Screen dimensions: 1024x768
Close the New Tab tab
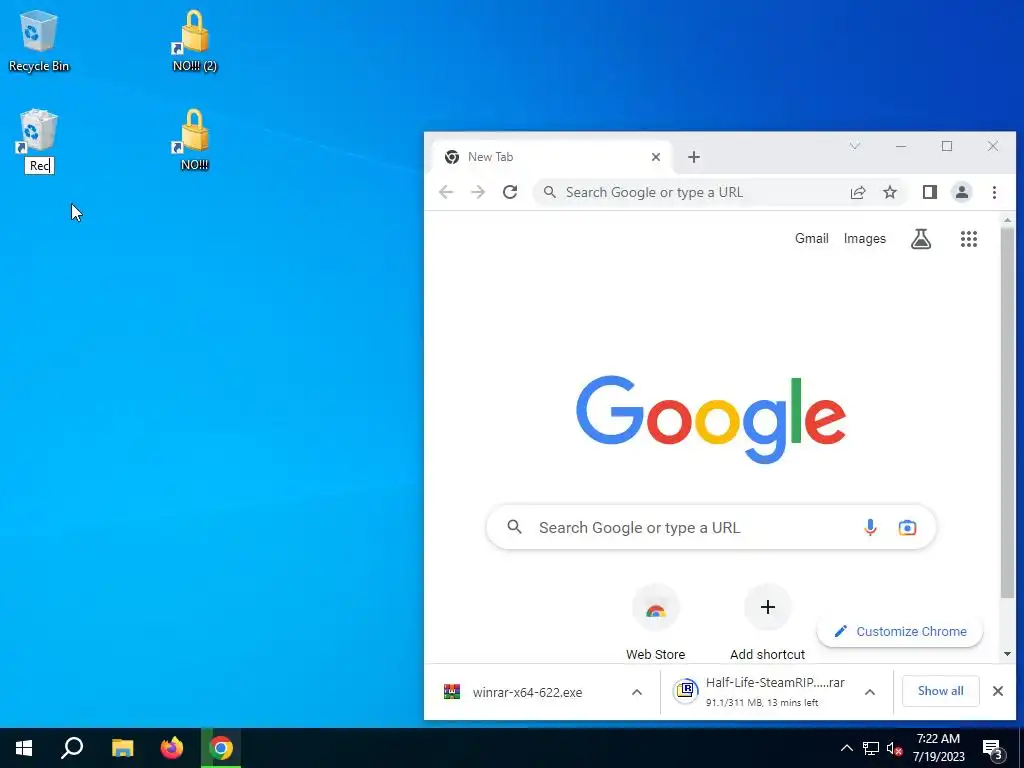pos(656,157)
